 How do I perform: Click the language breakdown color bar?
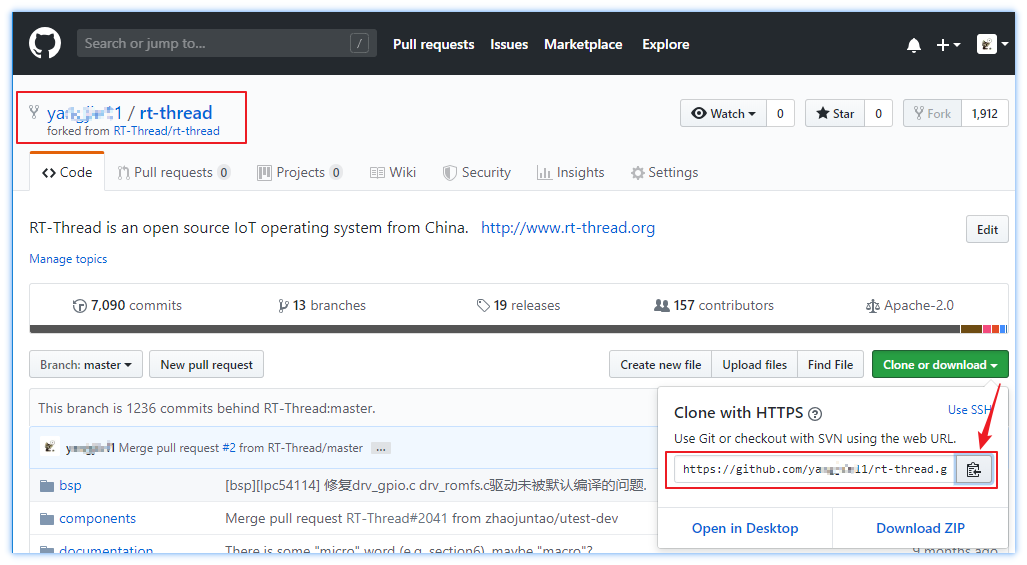[518, 329]
